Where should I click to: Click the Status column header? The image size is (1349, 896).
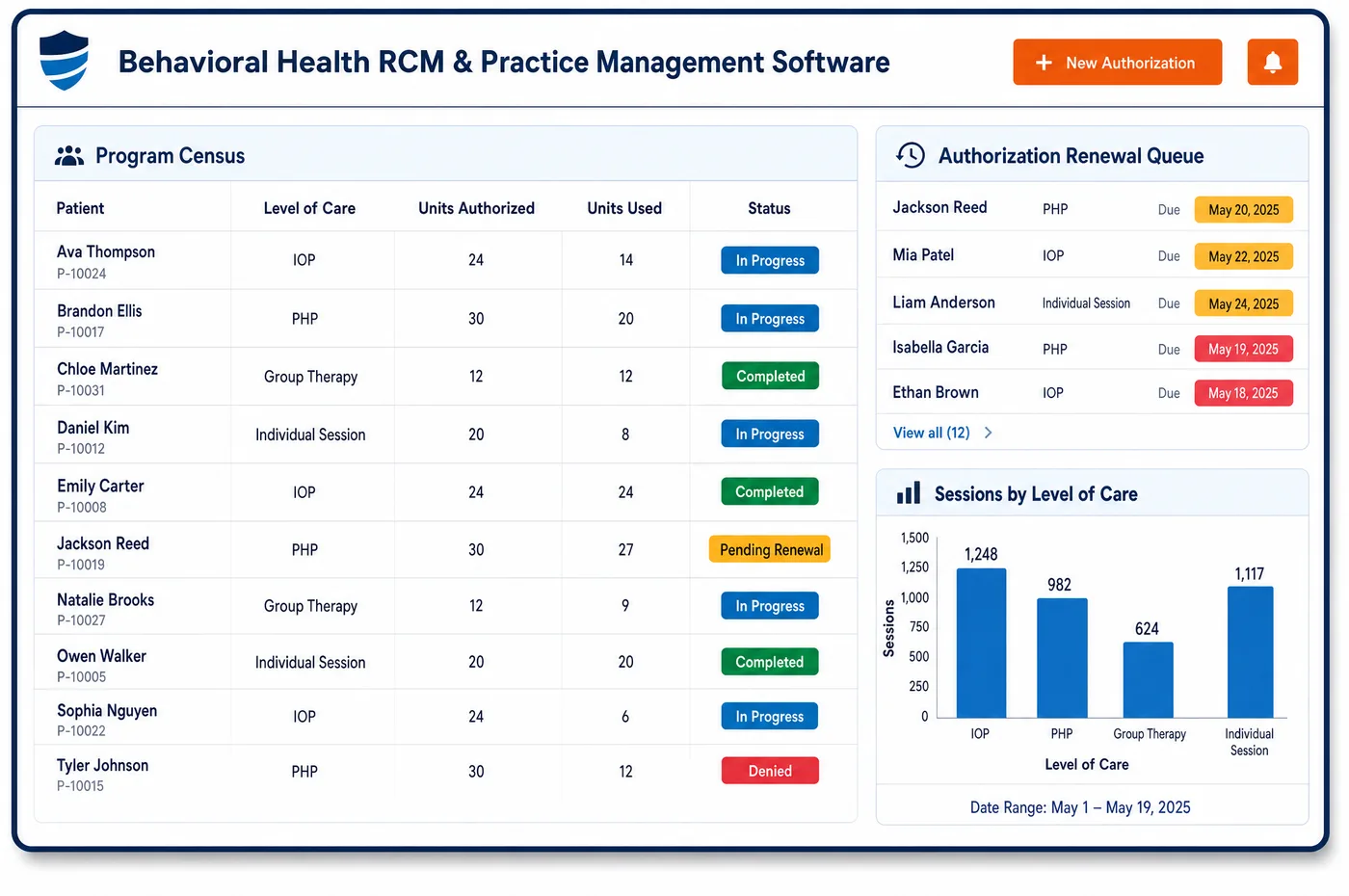(769, 208)
